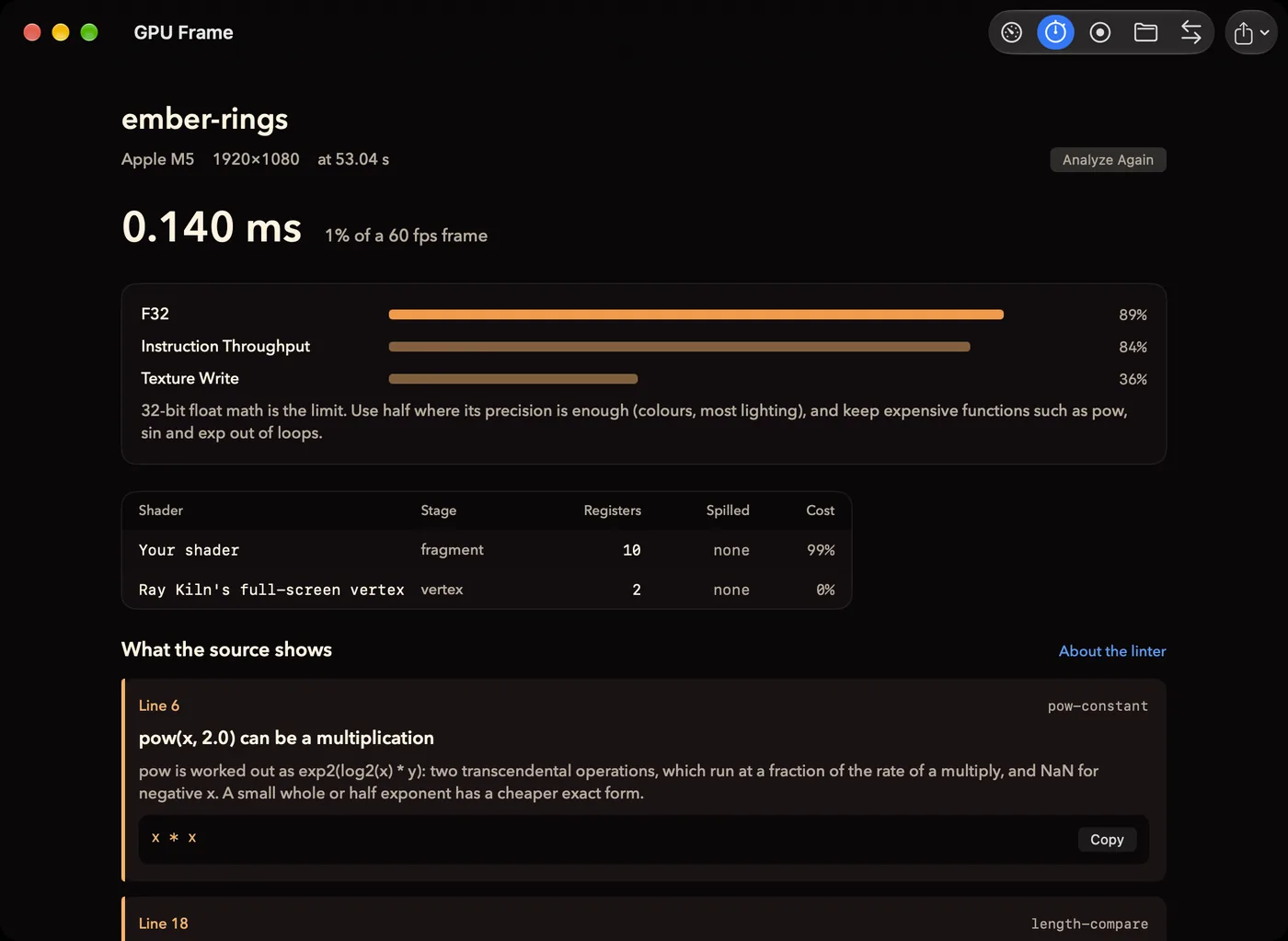Click the '1% of a 60 fps frame' text

tap(406, 235)
